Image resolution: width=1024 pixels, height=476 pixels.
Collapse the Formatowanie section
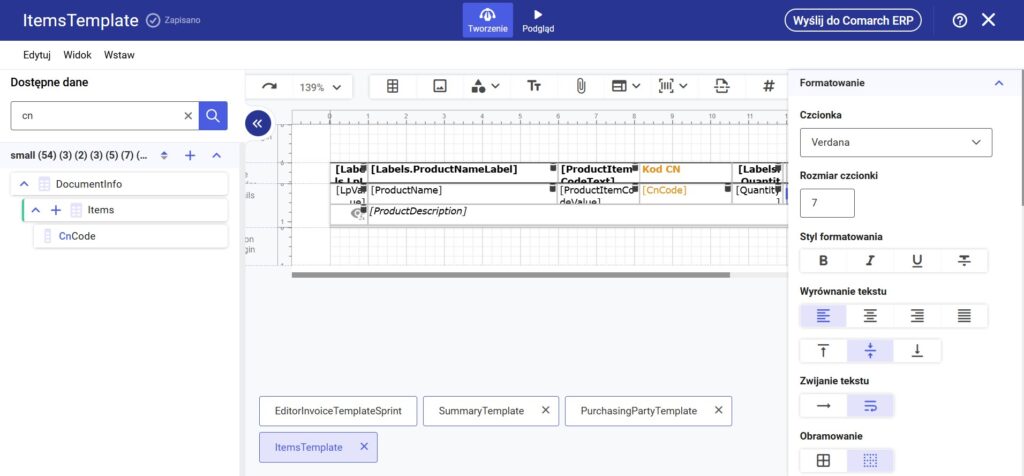point(998,83)
